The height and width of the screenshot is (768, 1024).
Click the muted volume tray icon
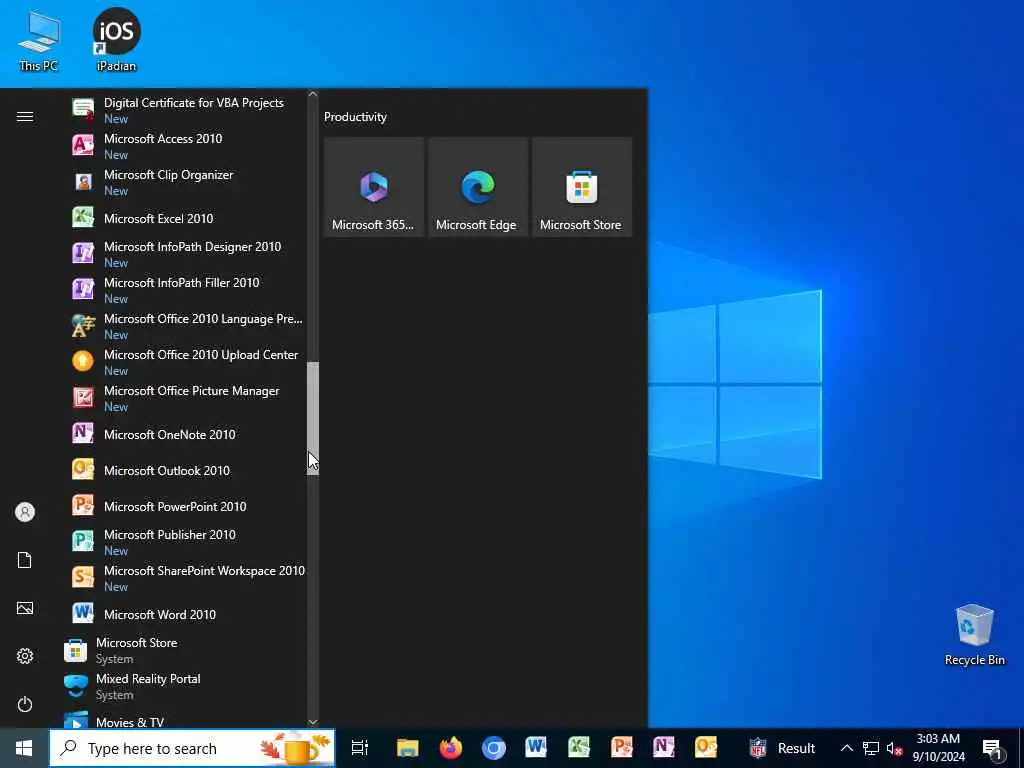click(x=894, y=748)
